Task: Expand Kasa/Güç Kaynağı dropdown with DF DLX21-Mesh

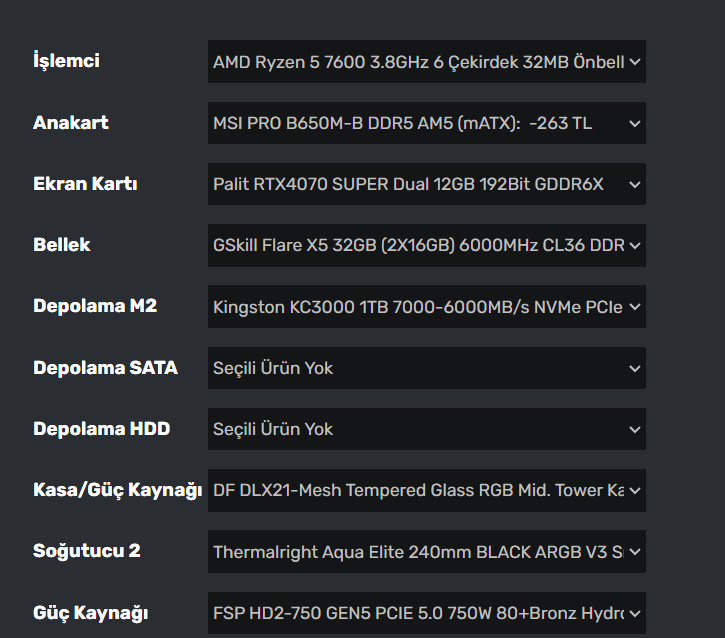Action: tap(427, 491)
